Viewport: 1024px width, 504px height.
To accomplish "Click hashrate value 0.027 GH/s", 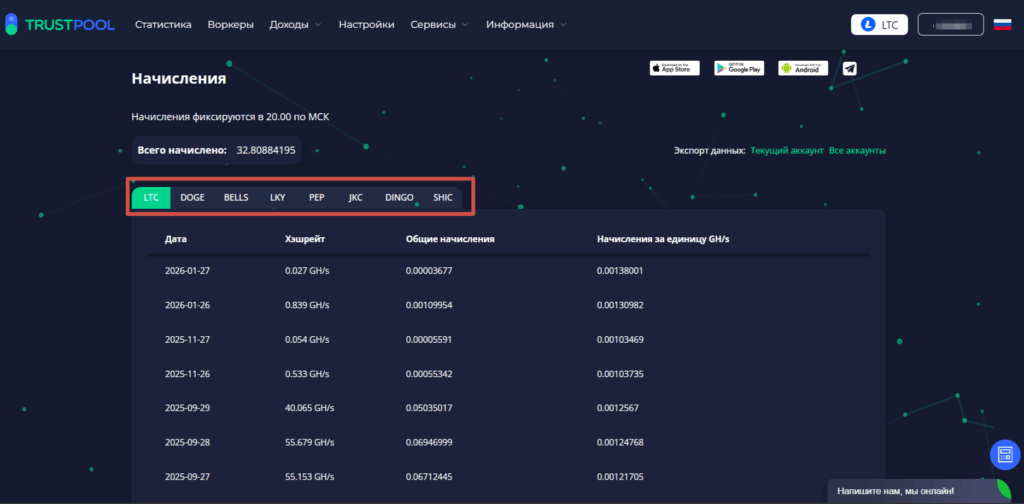I will [x=307, y=270].
